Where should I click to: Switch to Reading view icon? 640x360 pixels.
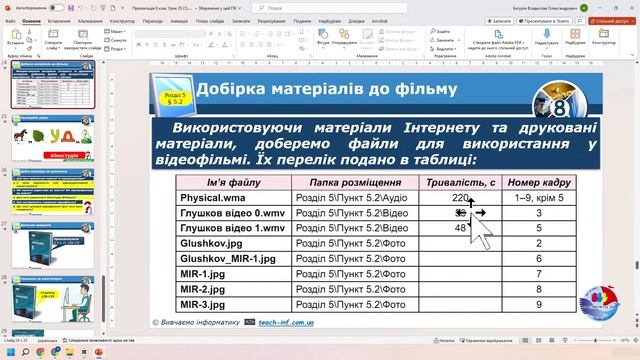pos(552,340)
